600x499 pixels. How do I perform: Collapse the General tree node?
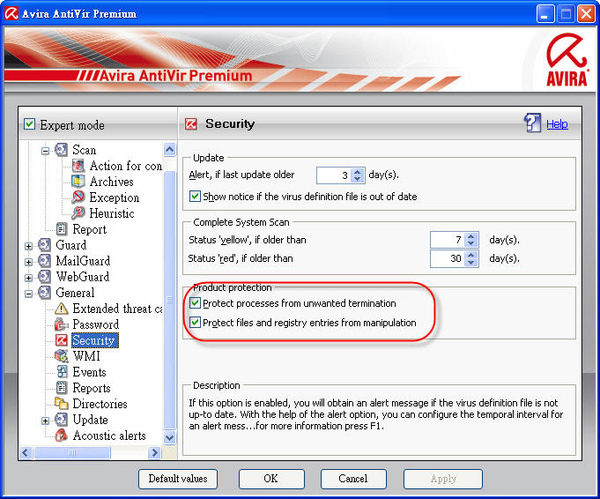28,294
